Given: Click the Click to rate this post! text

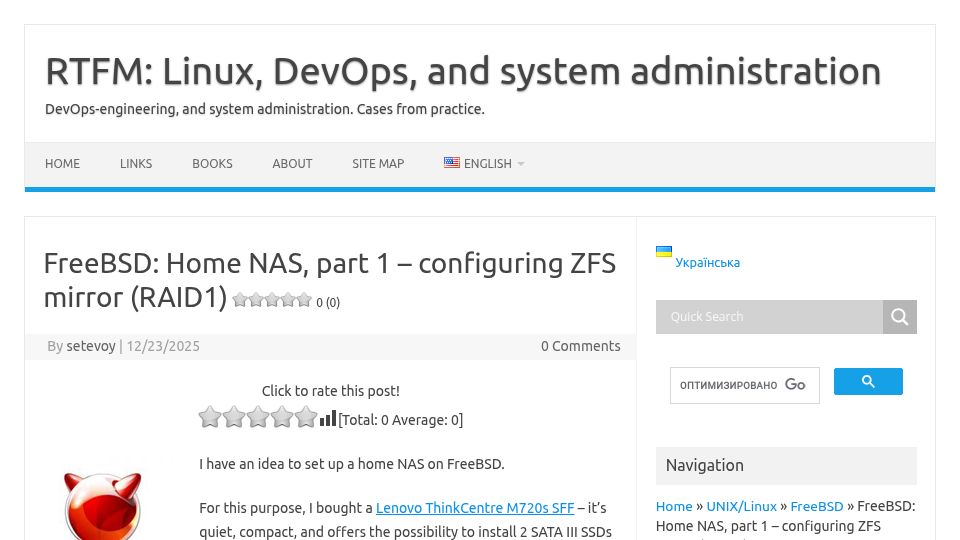Looking at the screenshot, I should [331, 391].
